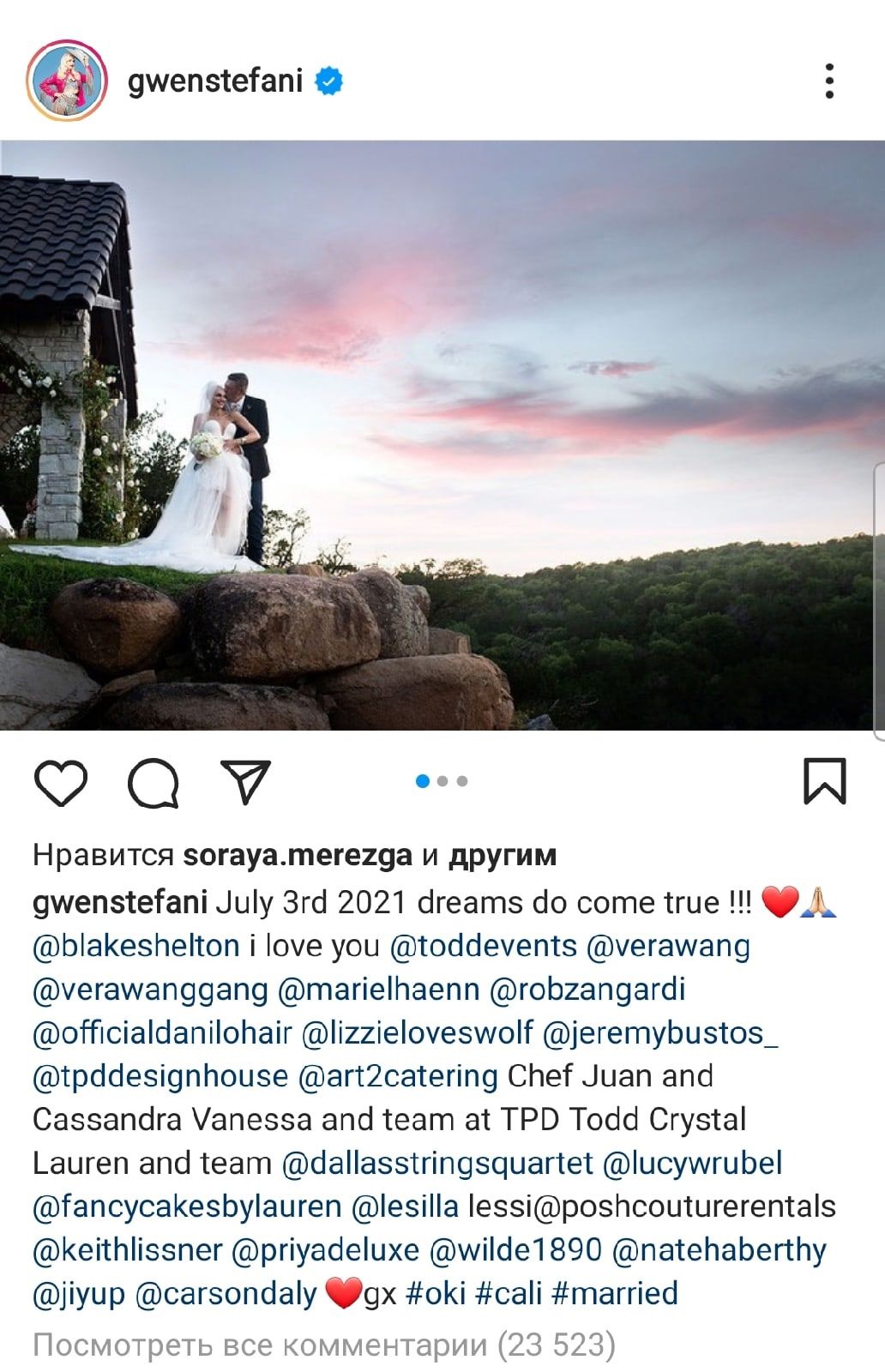
Task: Open @verawang mention in caption
Action: click(x=668, y=946)
